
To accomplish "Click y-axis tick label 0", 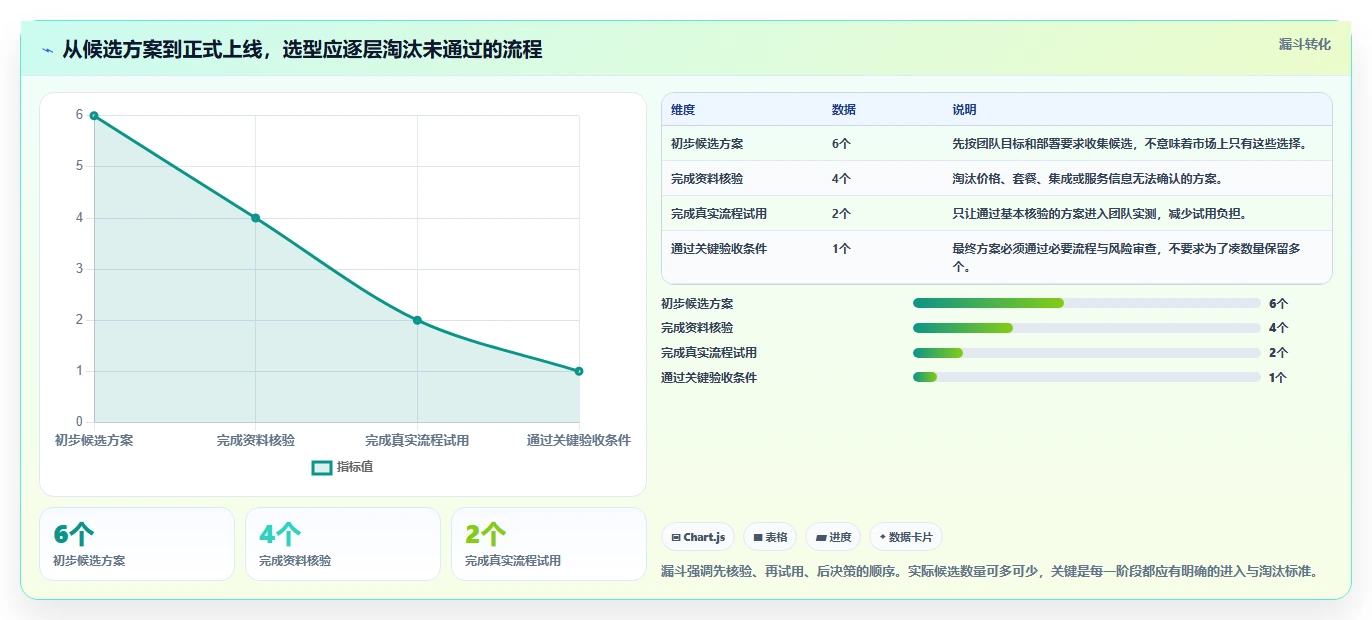I will (x=79, y=422).
